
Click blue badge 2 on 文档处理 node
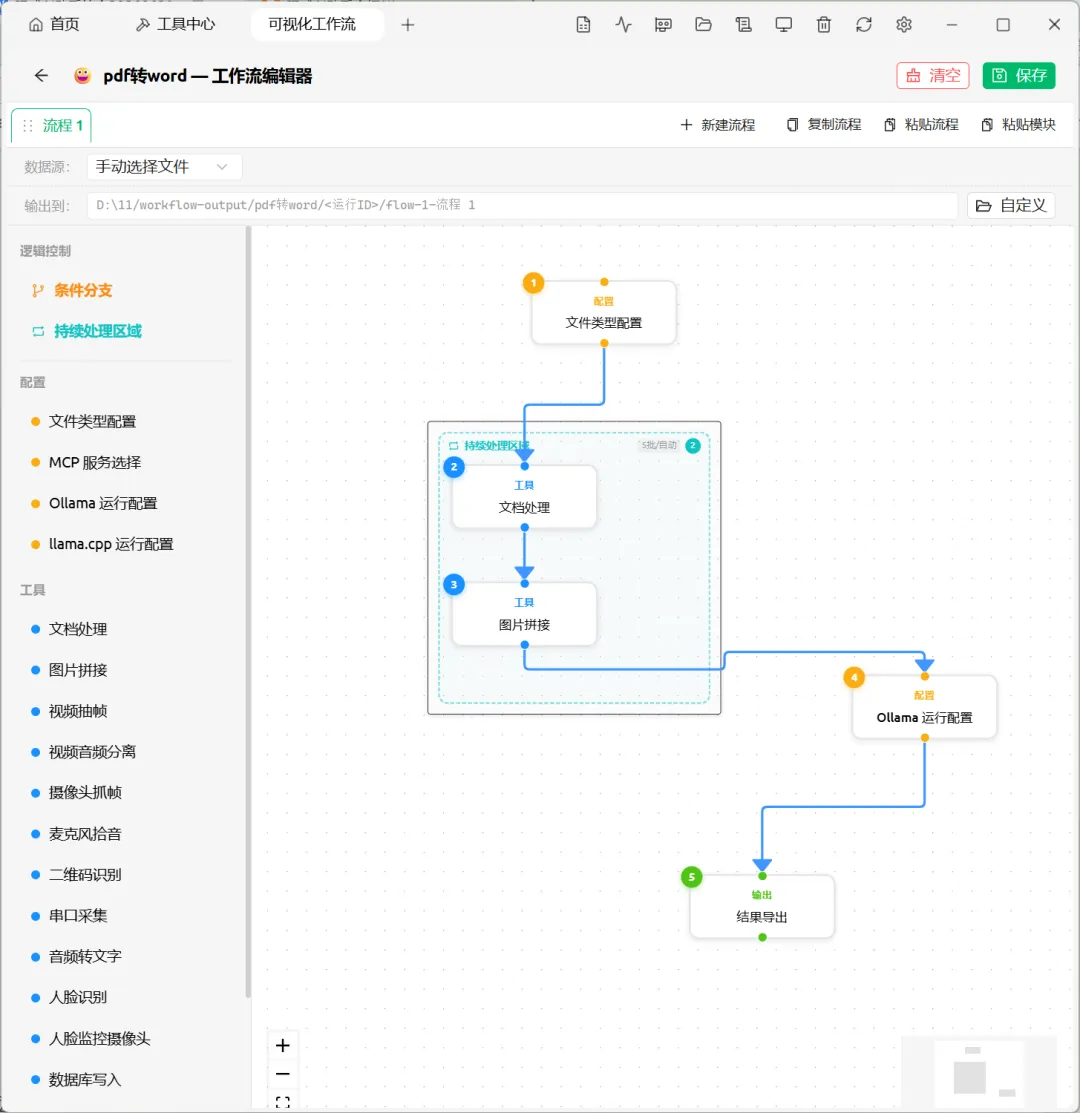click(x=454, y=467)
